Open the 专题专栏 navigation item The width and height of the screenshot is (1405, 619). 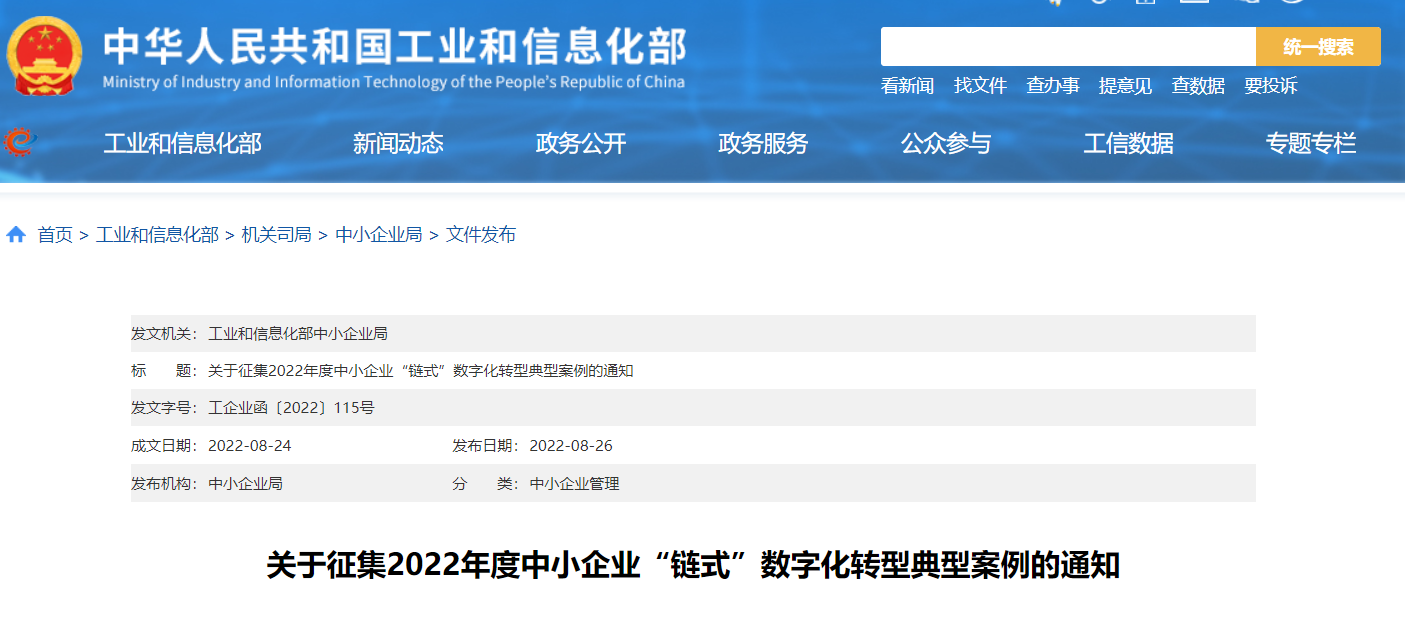click(1311, 144)
